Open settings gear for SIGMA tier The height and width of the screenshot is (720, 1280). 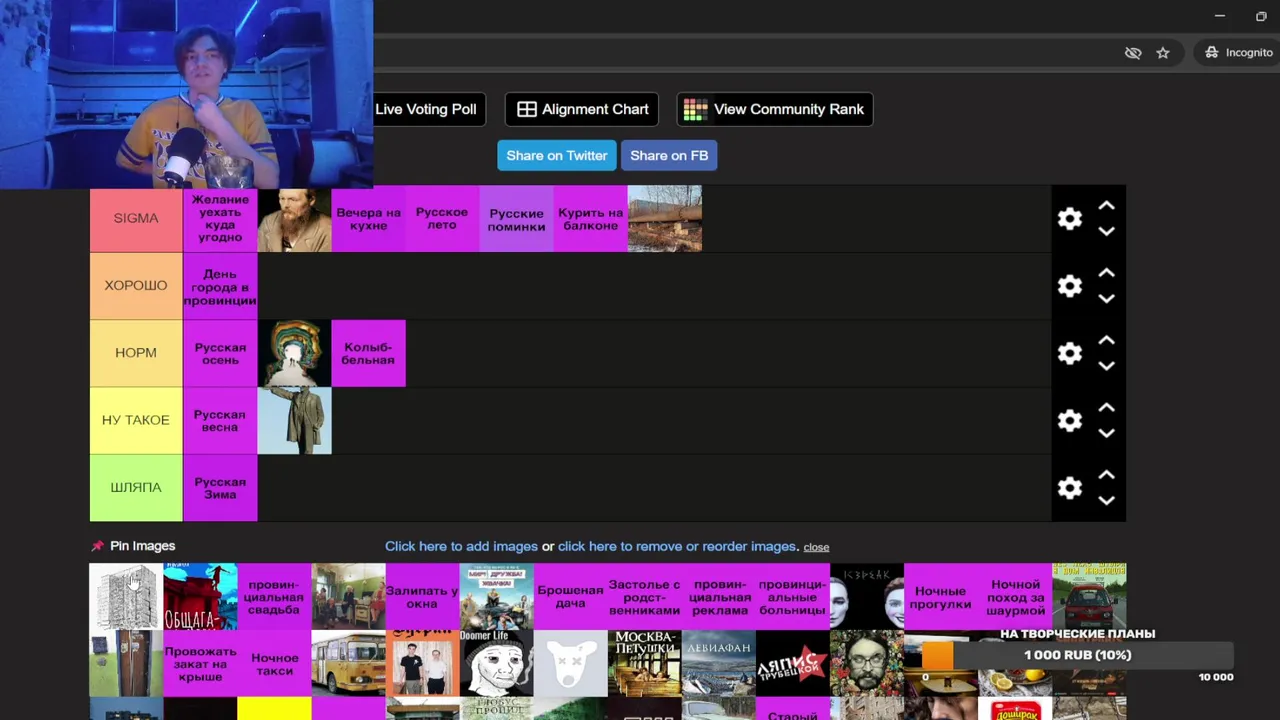(x=1070, y=219)
